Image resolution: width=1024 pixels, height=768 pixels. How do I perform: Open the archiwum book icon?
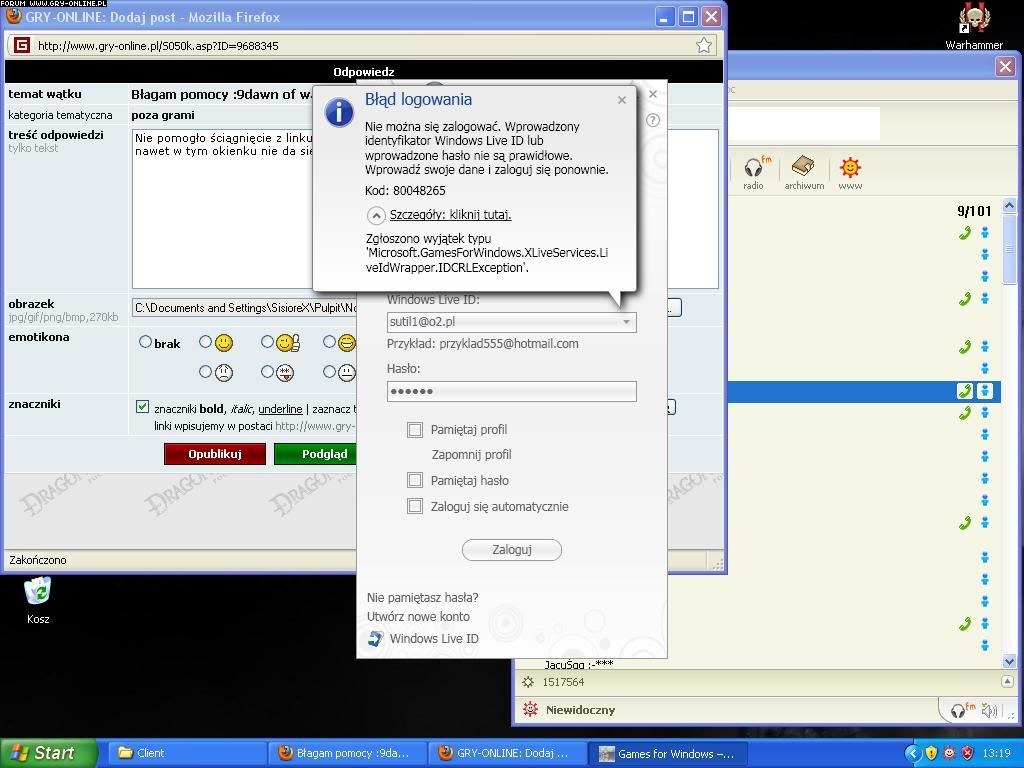coord(803,168)
